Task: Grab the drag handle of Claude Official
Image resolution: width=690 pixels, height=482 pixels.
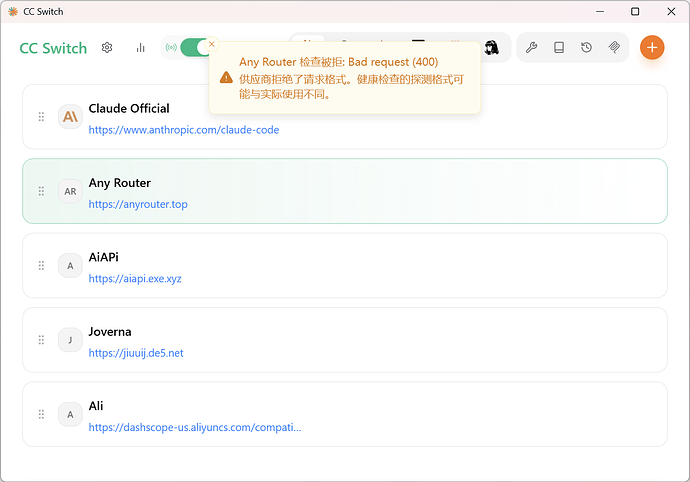Action: click(x=41, y=117)
